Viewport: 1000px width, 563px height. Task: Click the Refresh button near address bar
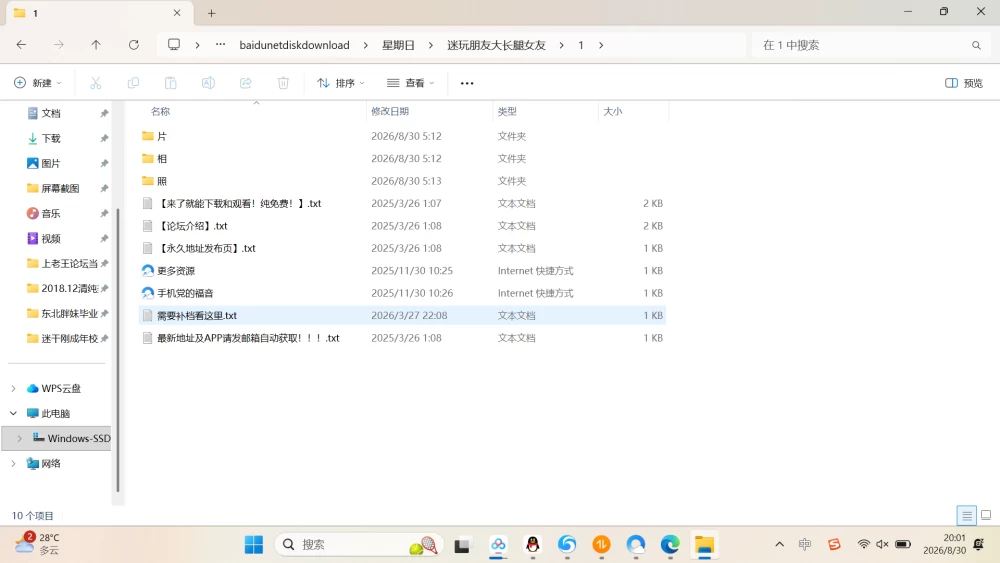tap(133, 45)
